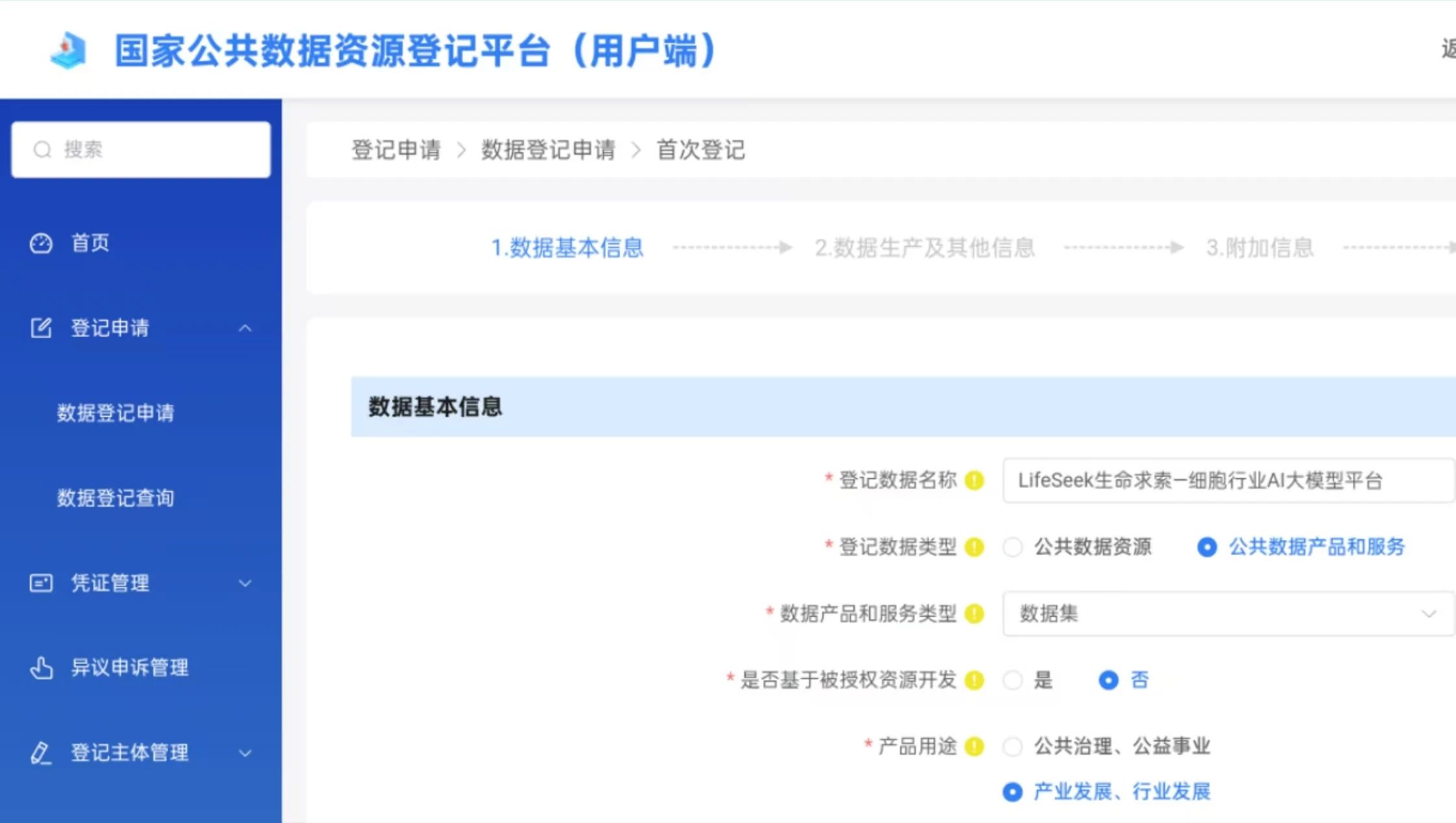
Task: Open the 数据产品和服务类型 dropdown
Action: pos(1227,613)
